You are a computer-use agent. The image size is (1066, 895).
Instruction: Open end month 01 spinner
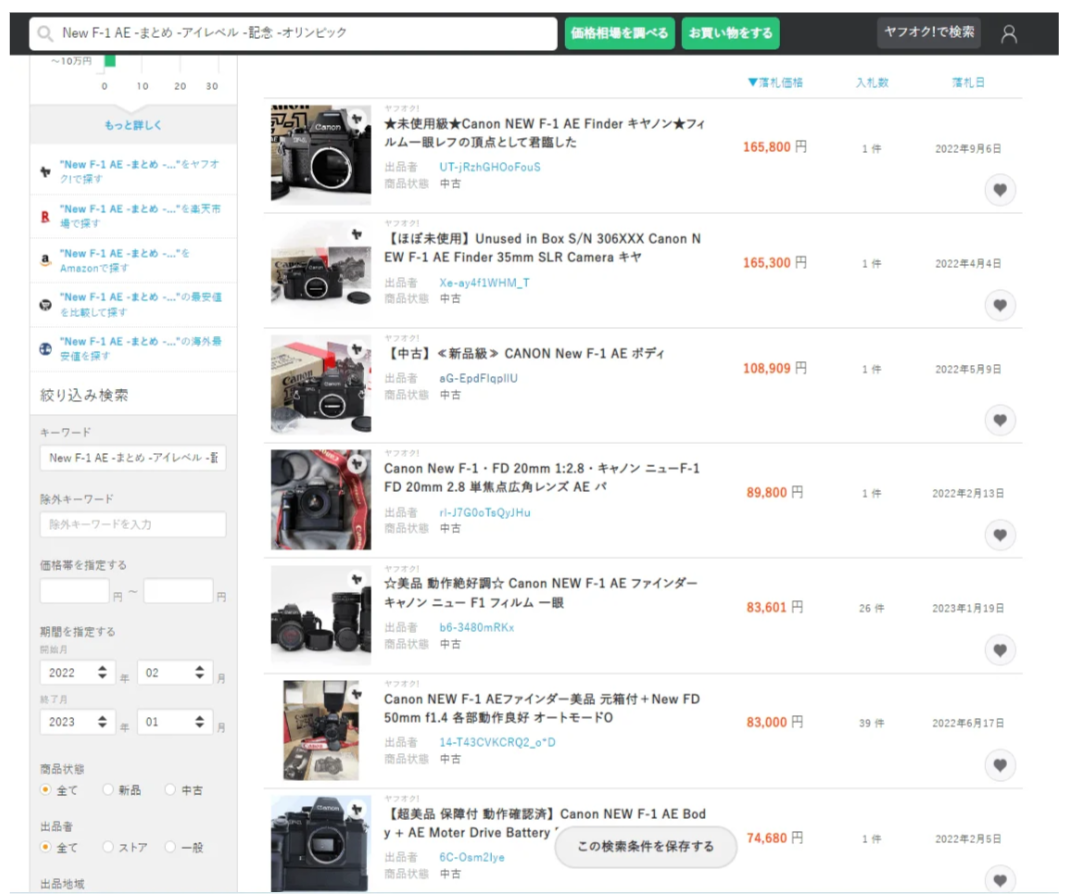175,722
